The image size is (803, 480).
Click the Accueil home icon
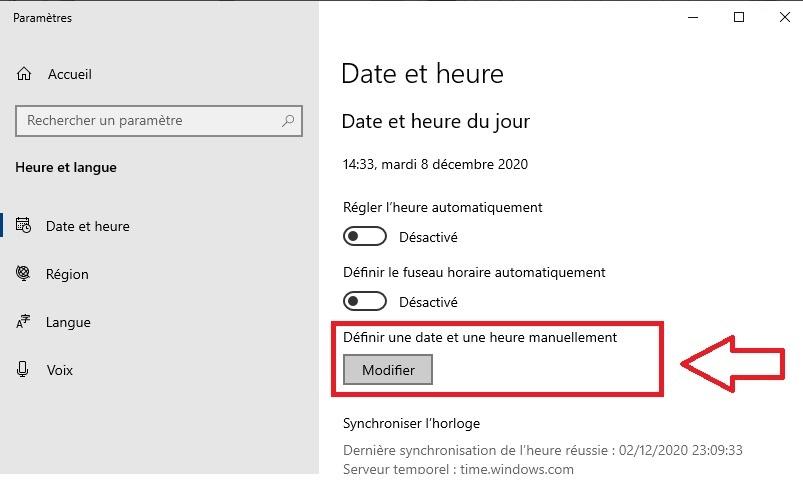coord(24,74)
